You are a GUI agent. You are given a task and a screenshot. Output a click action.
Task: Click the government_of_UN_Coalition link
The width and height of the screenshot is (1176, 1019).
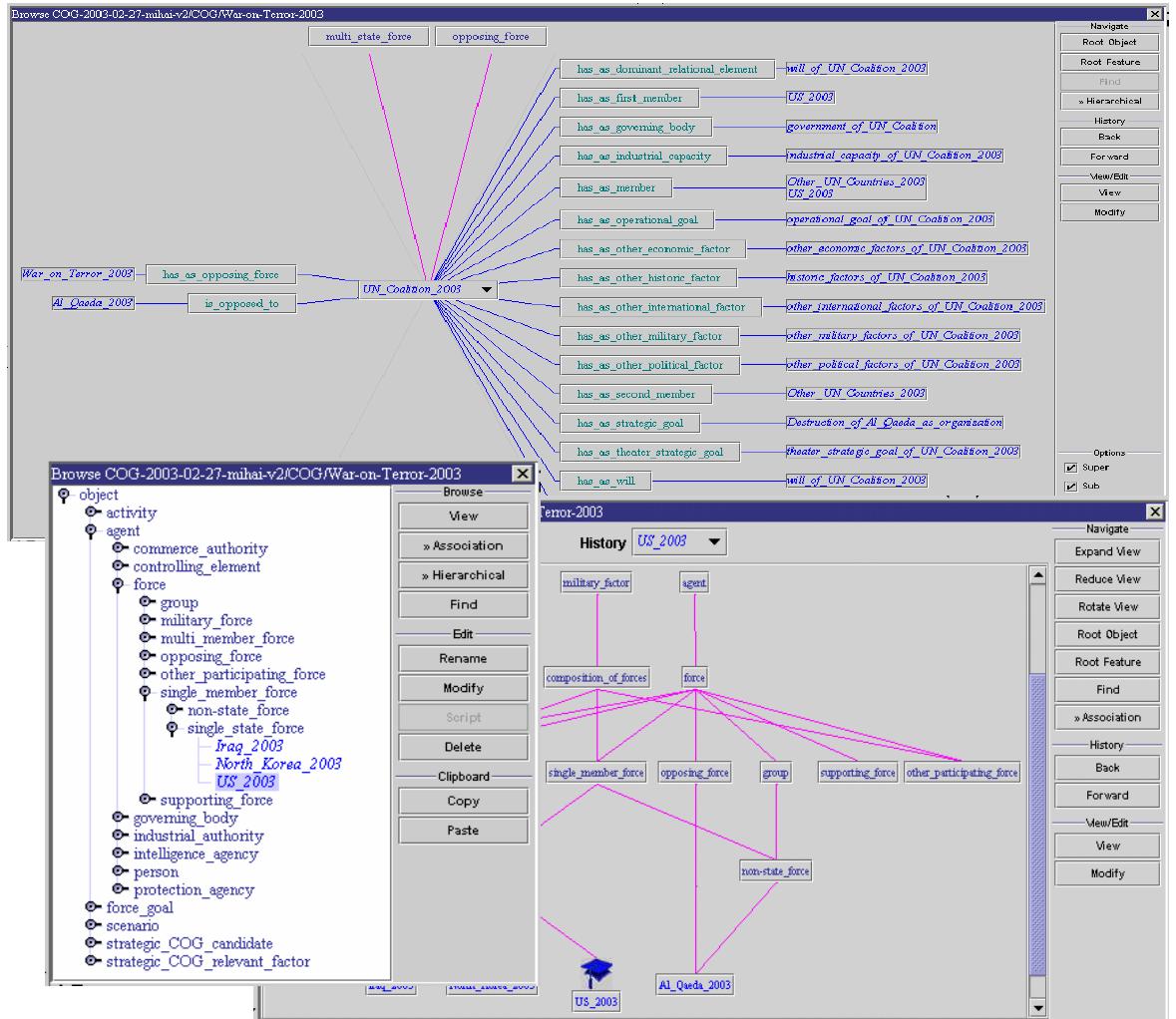(x=862, y=126)
